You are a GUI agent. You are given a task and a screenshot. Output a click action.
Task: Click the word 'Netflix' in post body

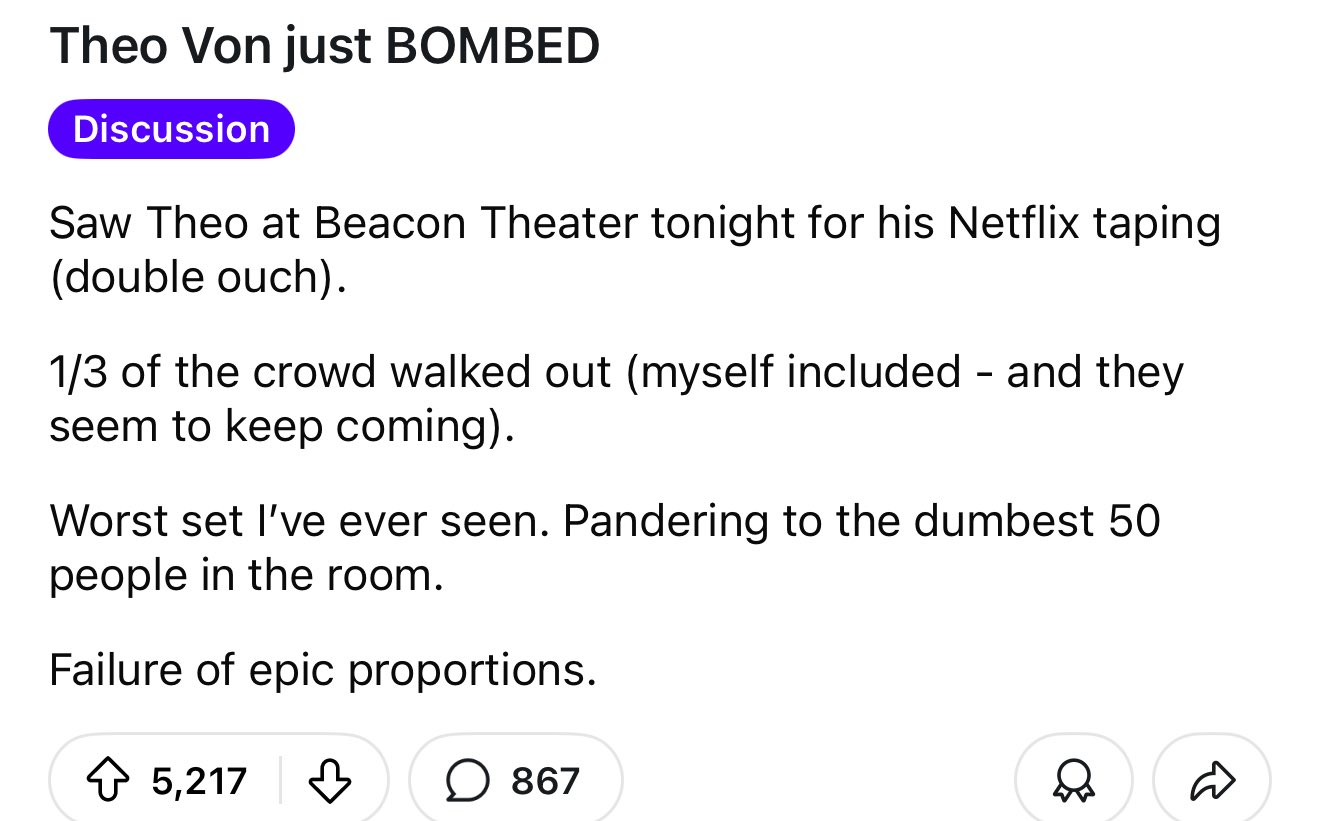(1013, 223)
